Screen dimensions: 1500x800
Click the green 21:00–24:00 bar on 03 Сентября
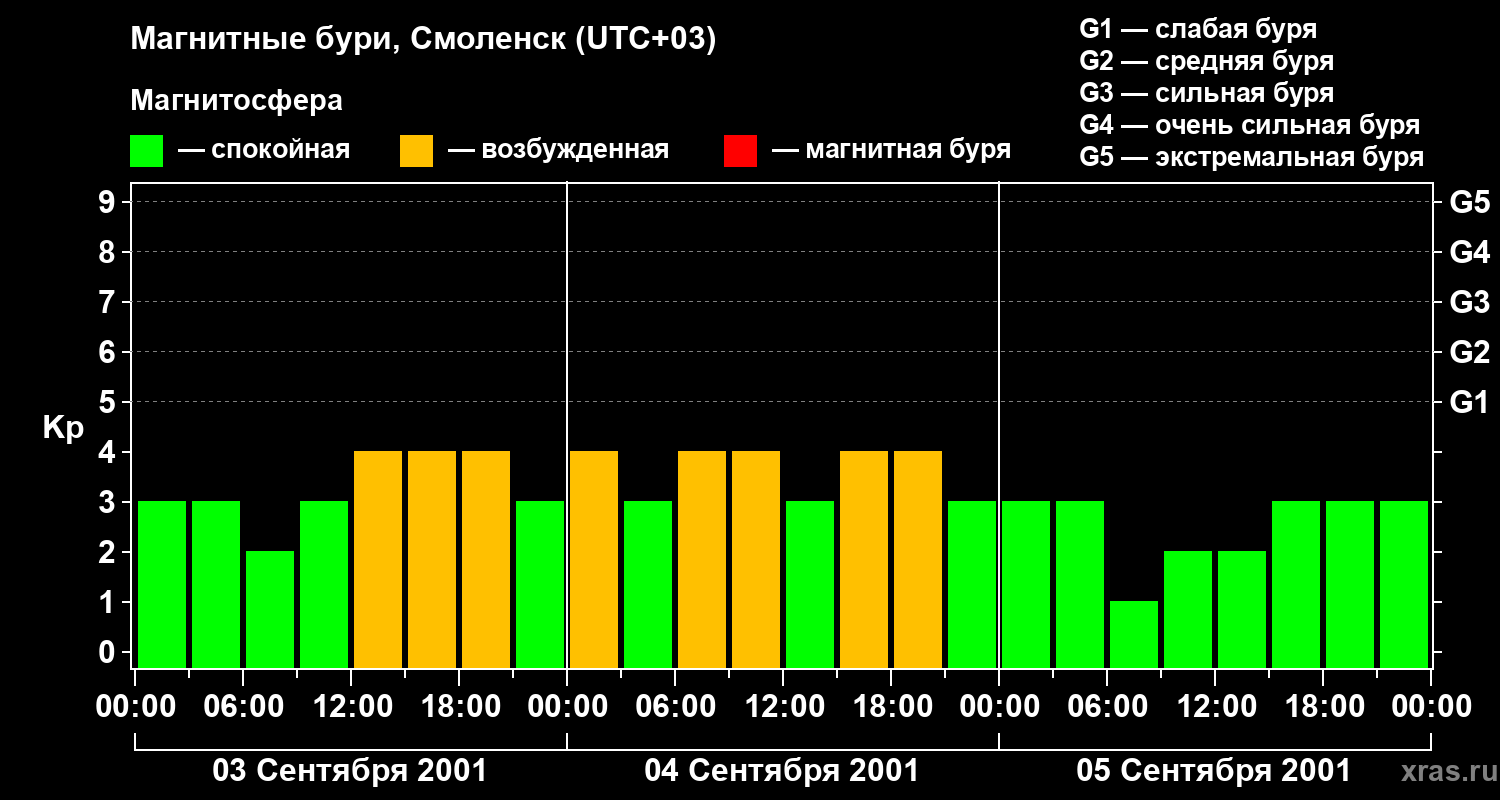click(540, 584)
